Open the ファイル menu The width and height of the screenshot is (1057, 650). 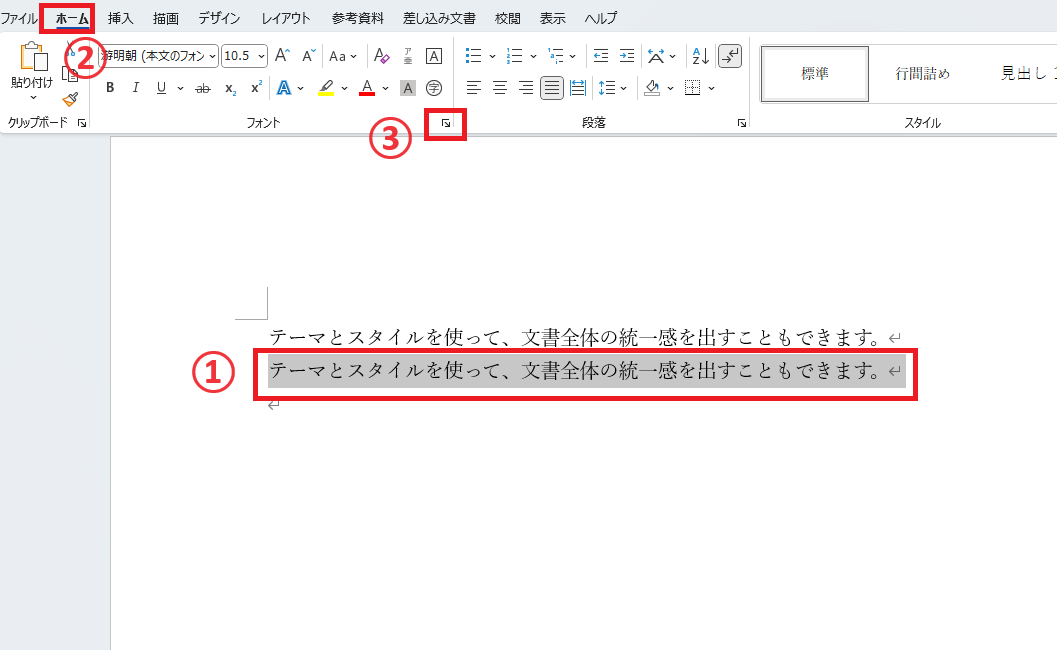point(19,18)
